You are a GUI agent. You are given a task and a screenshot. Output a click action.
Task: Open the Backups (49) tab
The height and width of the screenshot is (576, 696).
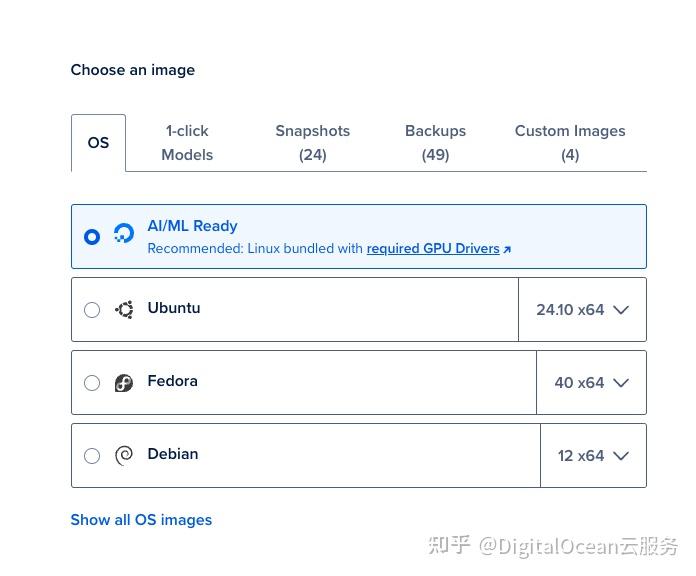(435, 143)
